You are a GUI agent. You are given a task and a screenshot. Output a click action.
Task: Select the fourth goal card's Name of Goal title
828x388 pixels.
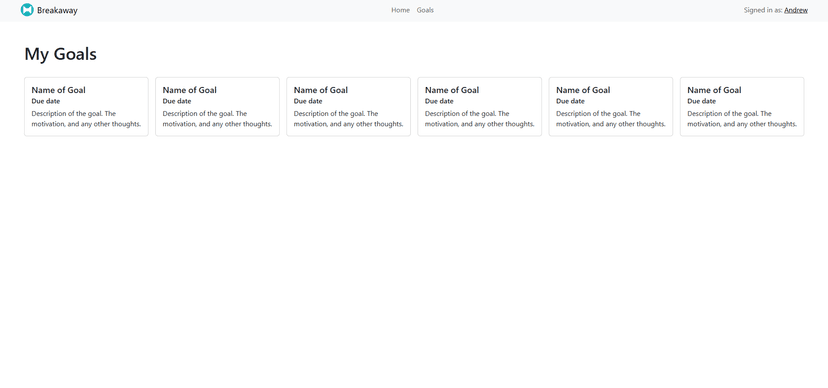coord(452,90)
